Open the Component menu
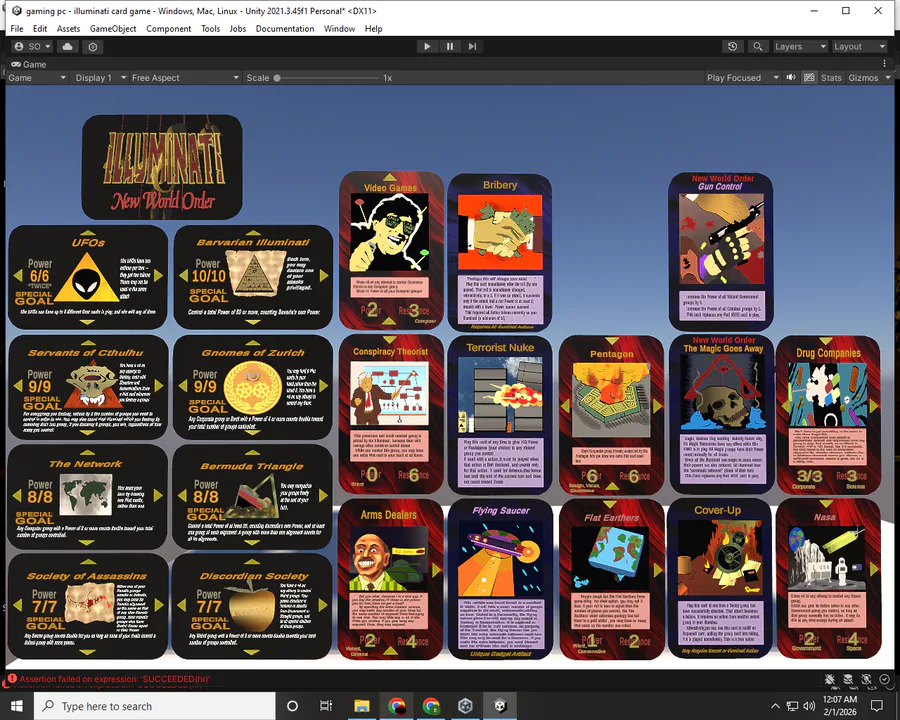The height and width of the screenshot is (720, 900). click(x=168, y=29)
